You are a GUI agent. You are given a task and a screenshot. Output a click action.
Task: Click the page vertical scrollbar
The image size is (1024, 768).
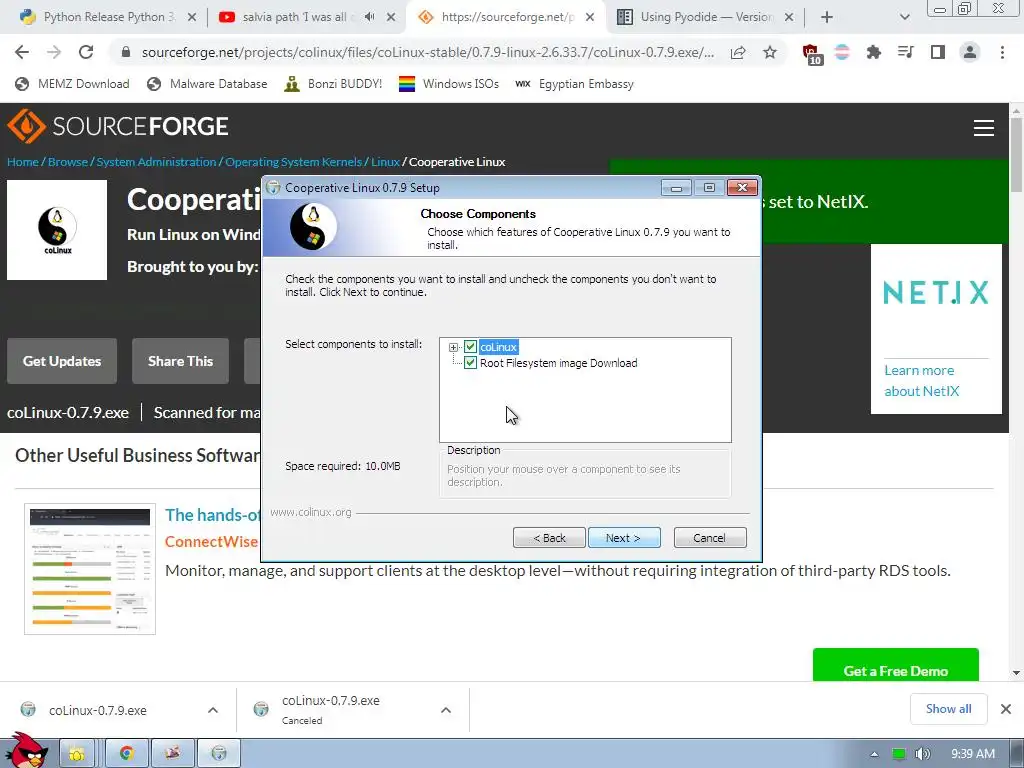(1016, 392)
